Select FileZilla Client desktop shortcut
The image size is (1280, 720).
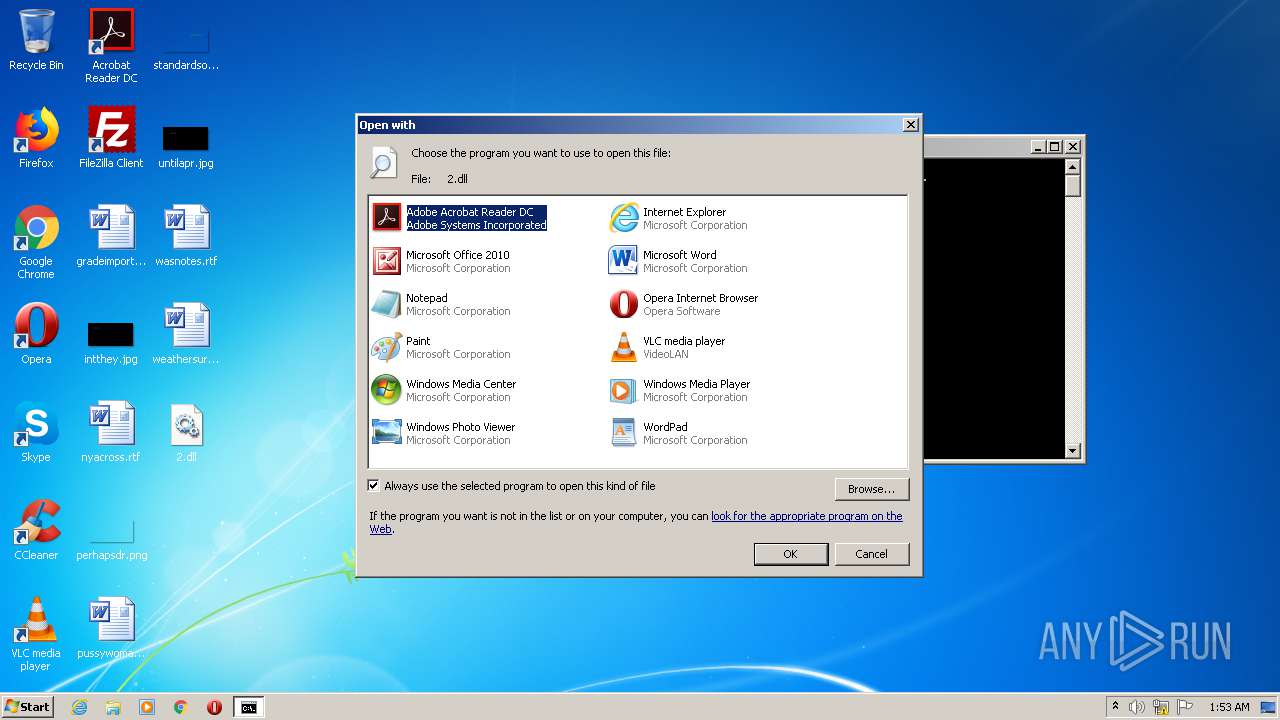tap(111, 138)
